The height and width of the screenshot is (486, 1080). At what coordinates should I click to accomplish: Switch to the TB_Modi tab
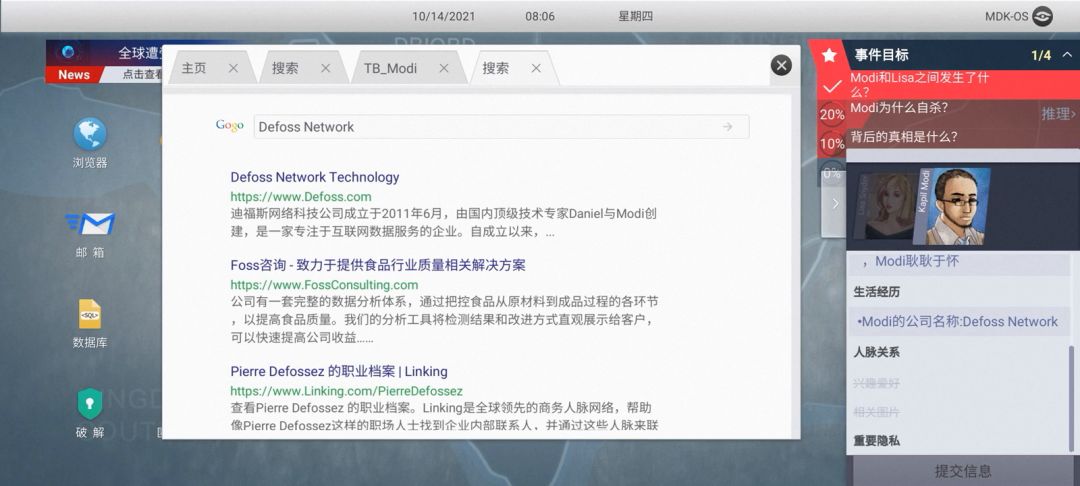(x=390, y=68)
